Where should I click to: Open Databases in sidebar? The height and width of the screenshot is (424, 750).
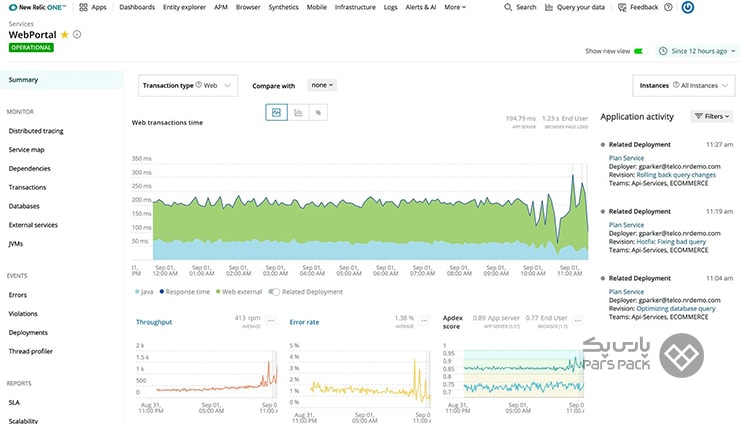click(24, 206)
